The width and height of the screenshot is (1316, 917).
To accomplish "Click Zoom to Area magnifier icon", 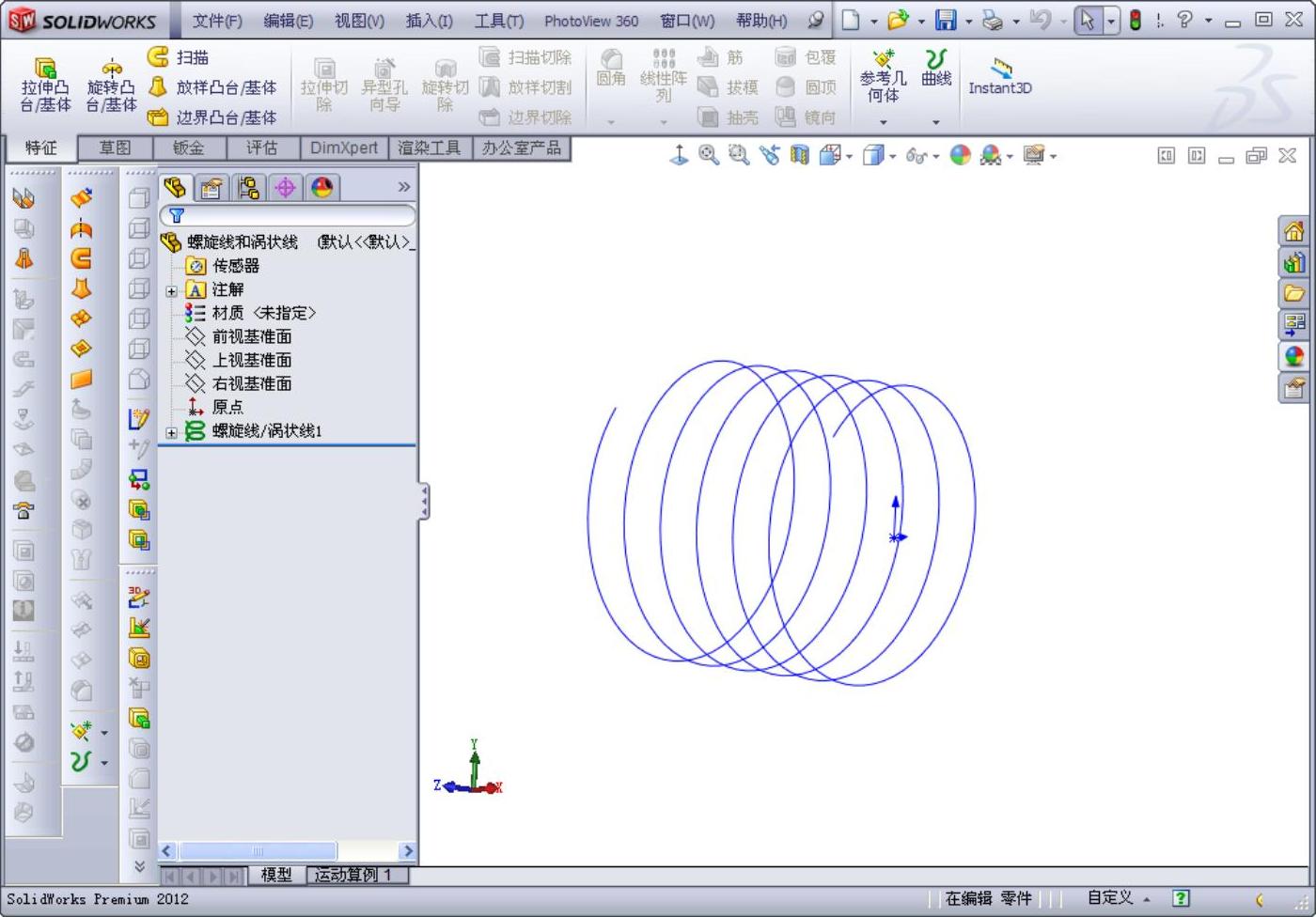I will pos(739,155).
